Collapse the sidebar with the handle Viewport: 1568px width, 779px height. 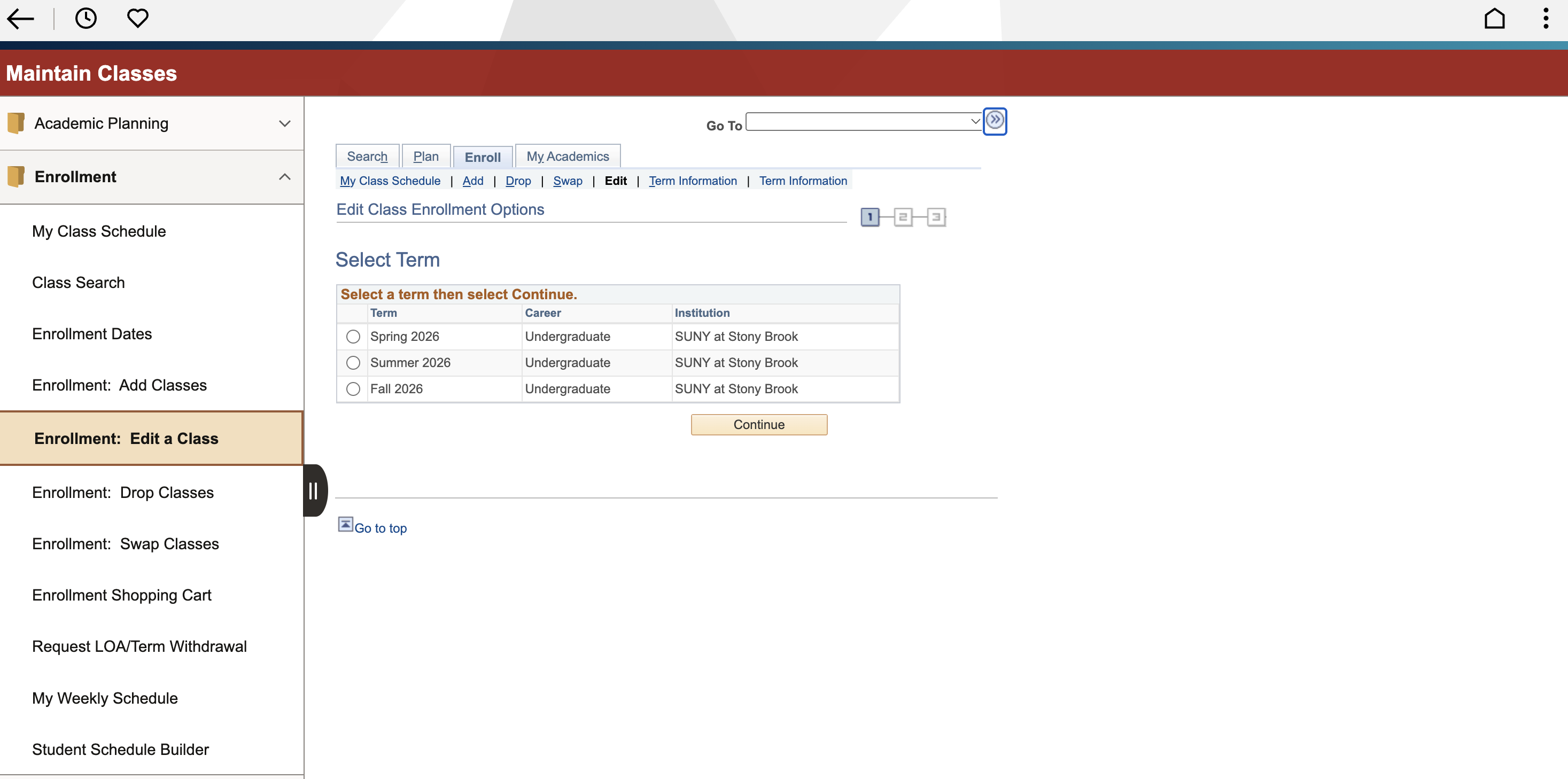[x=314, y=490]
